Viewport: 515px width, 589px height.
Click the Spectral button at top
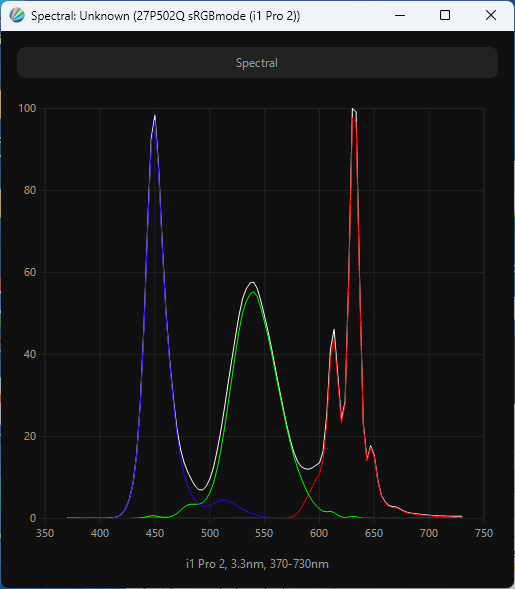coord(257,63)
